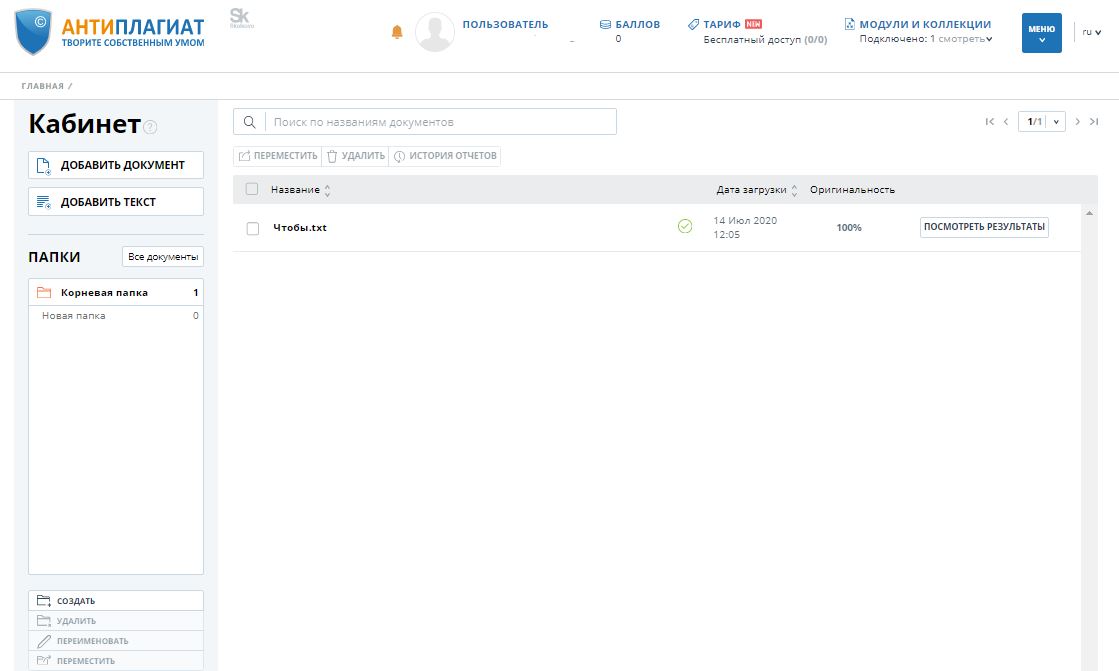Screen dimensions: 1119x671
Task: Go to the previous page arrow
Action: tap(1006, 121)
